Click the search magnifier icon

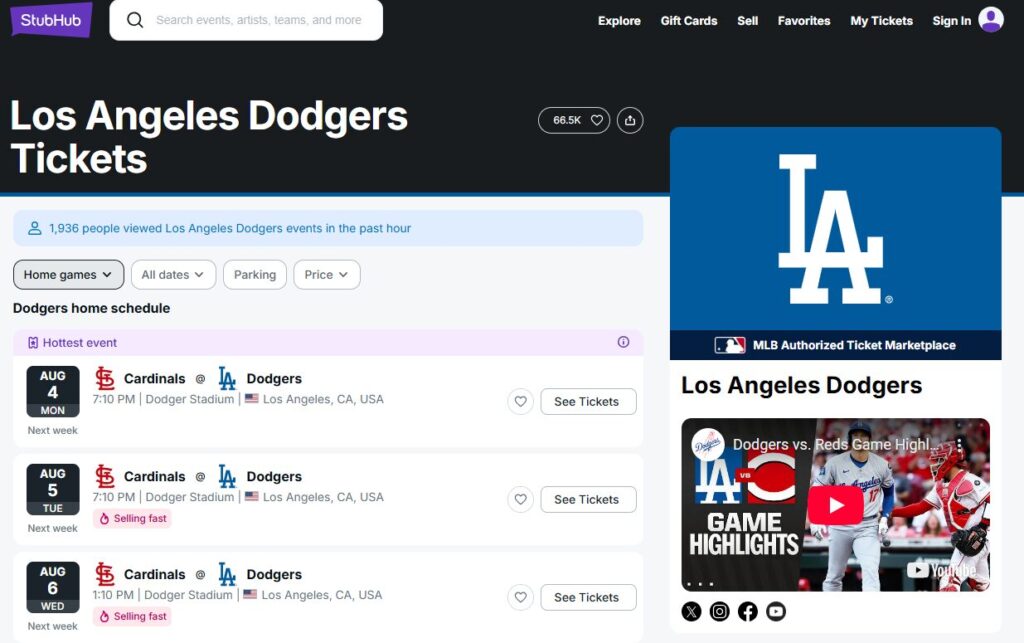(x=135, y=20)
